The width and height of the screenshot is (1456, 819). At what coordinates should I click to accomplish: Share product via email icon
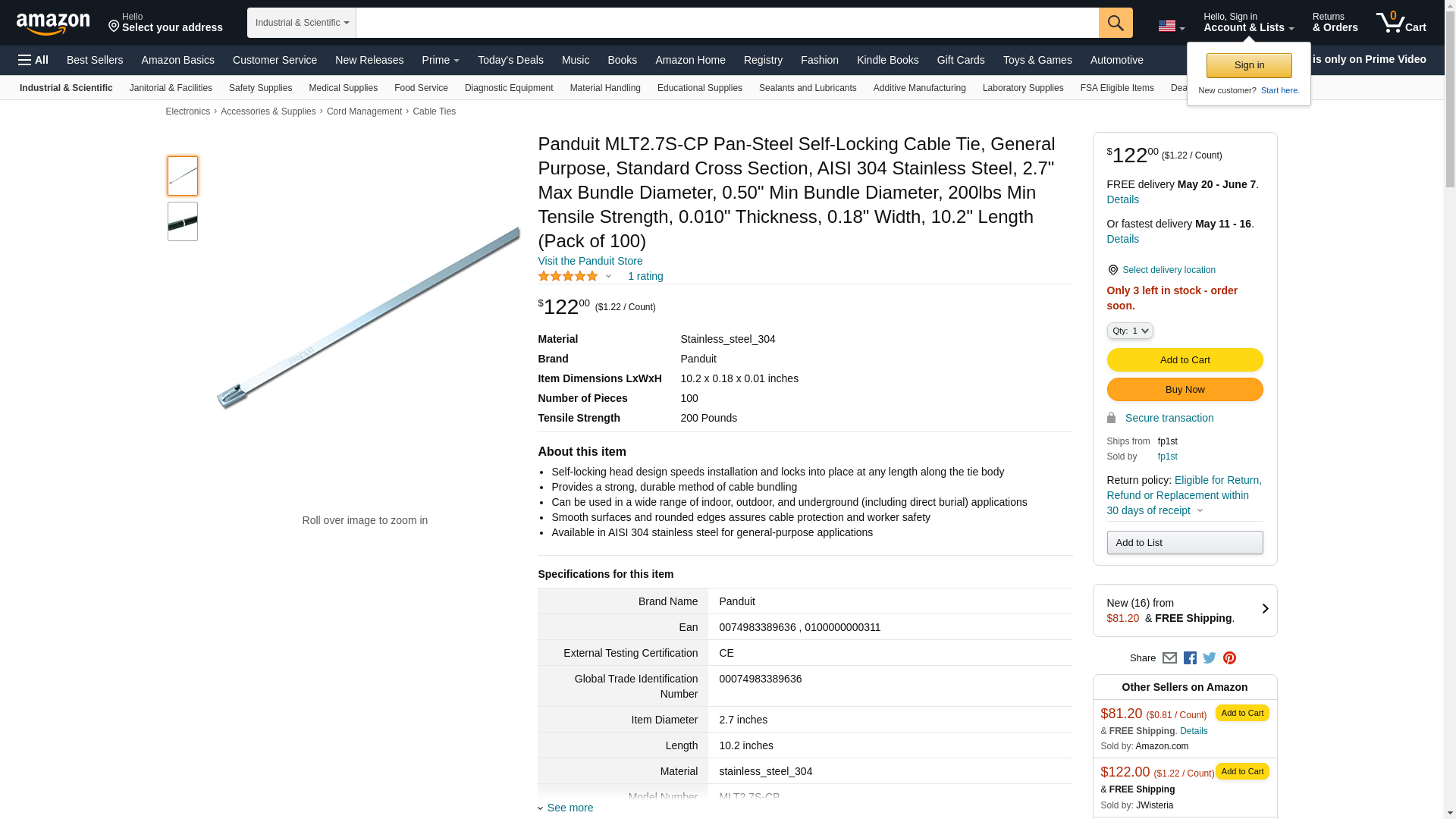click(x=1169, y=658)
